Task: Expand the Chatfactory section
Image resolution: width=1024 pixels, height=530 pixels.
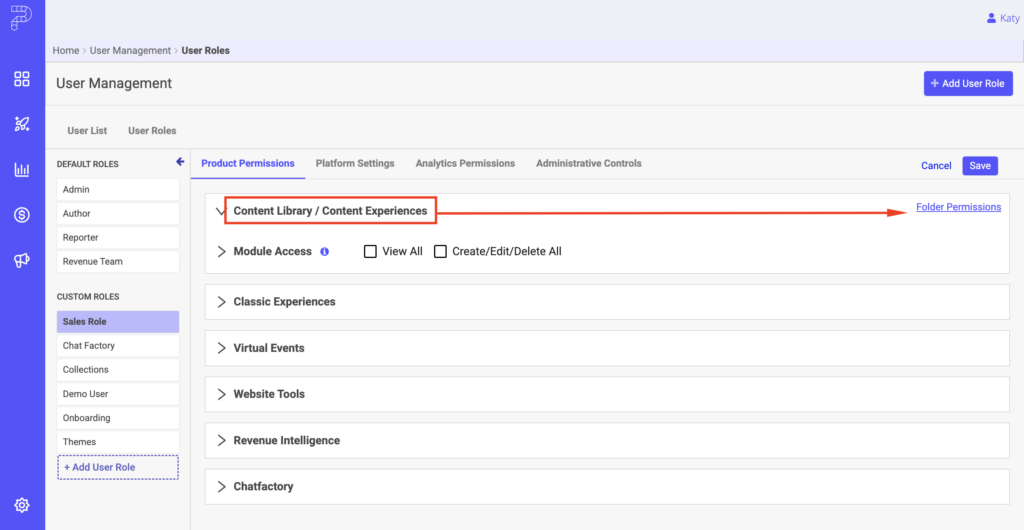Action: point(221,486)
